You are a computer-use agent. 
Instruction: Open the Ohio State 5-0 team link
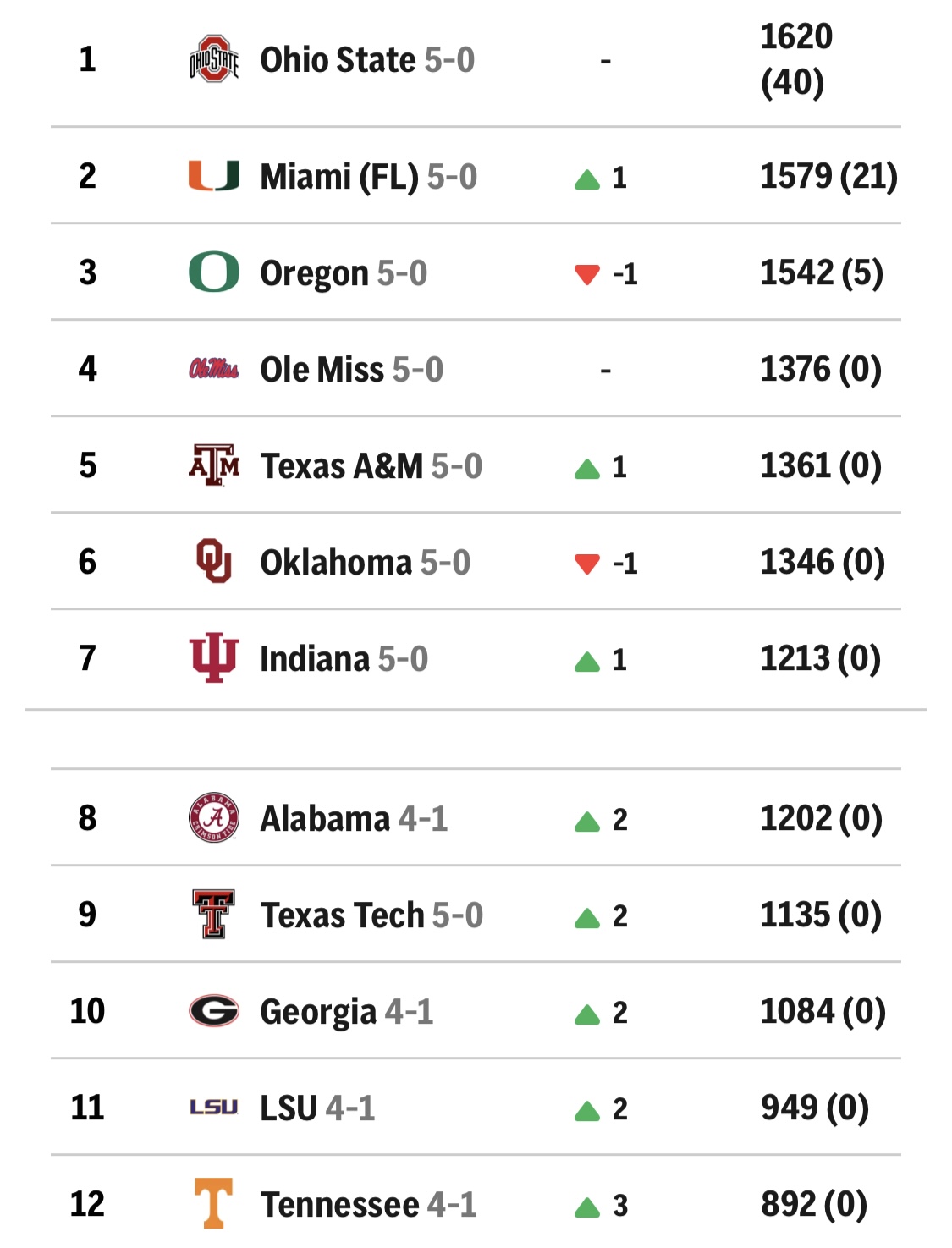367,60
